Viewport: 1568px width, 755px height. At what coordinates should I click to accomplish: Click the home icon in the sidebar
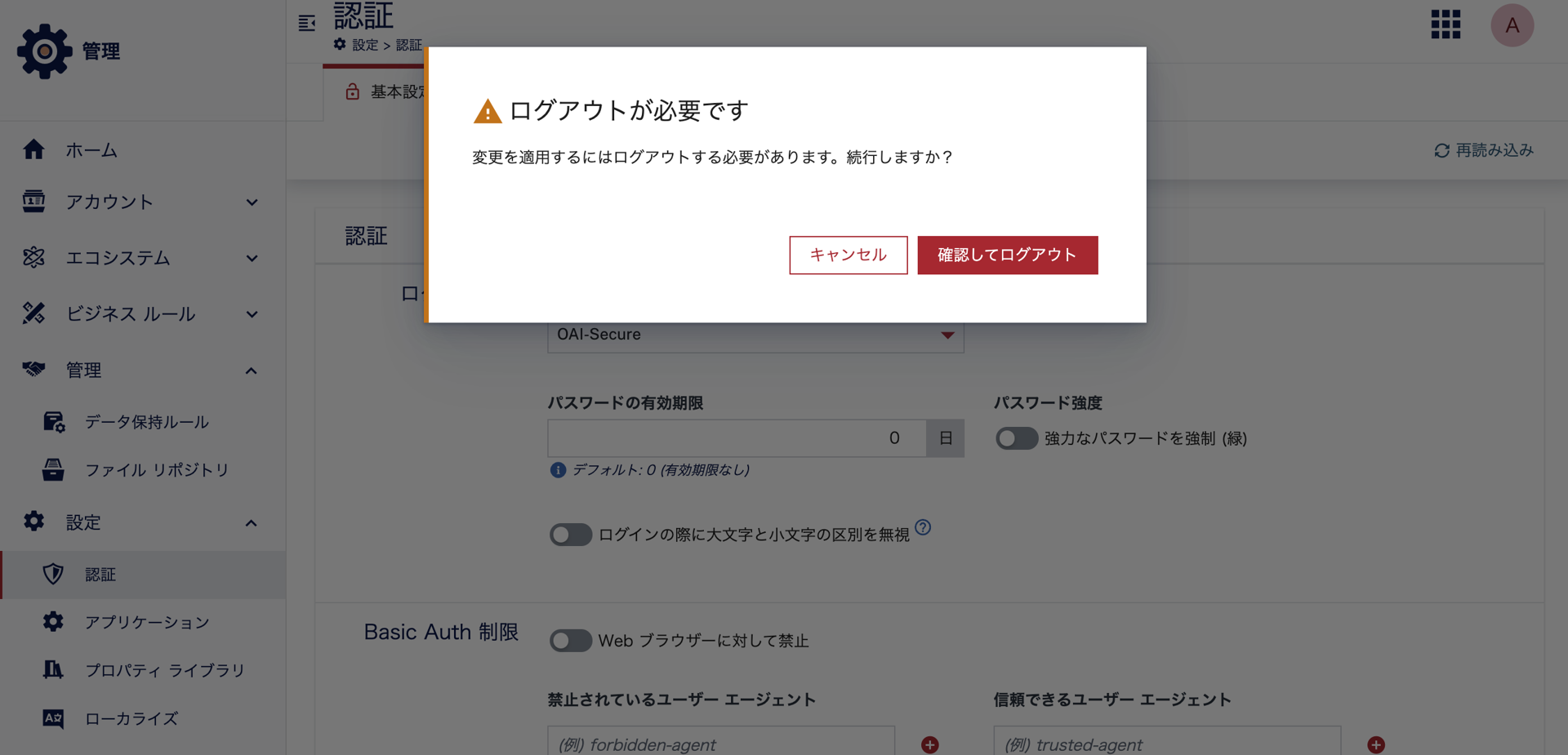(34, 150)
